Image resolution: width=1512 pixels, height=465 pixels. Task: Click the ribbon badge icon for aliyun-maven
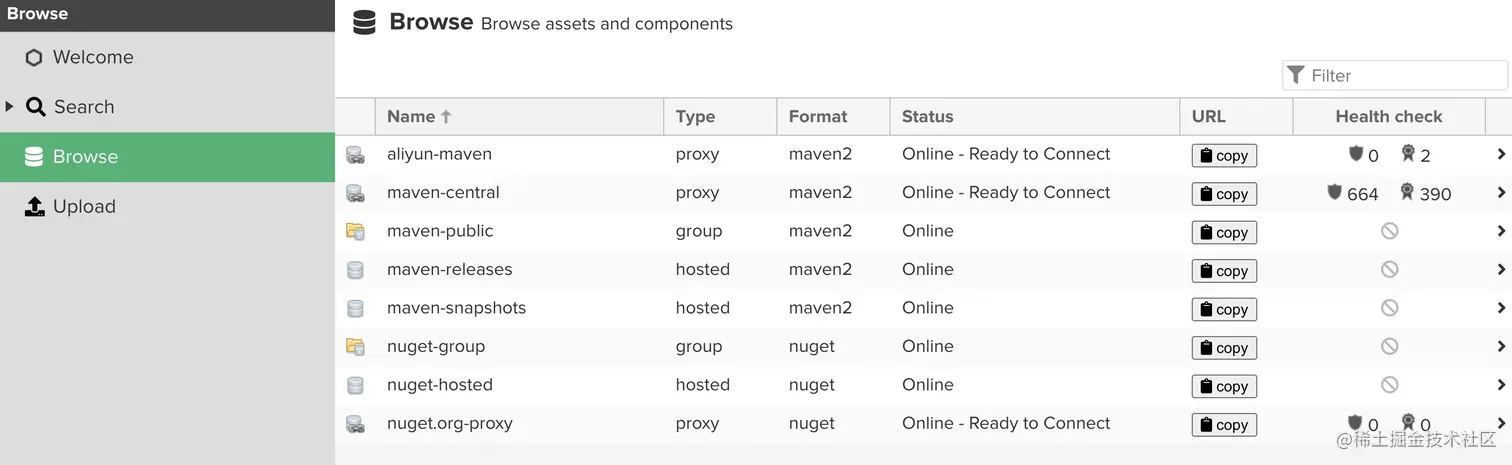[x=1408, y=153]
